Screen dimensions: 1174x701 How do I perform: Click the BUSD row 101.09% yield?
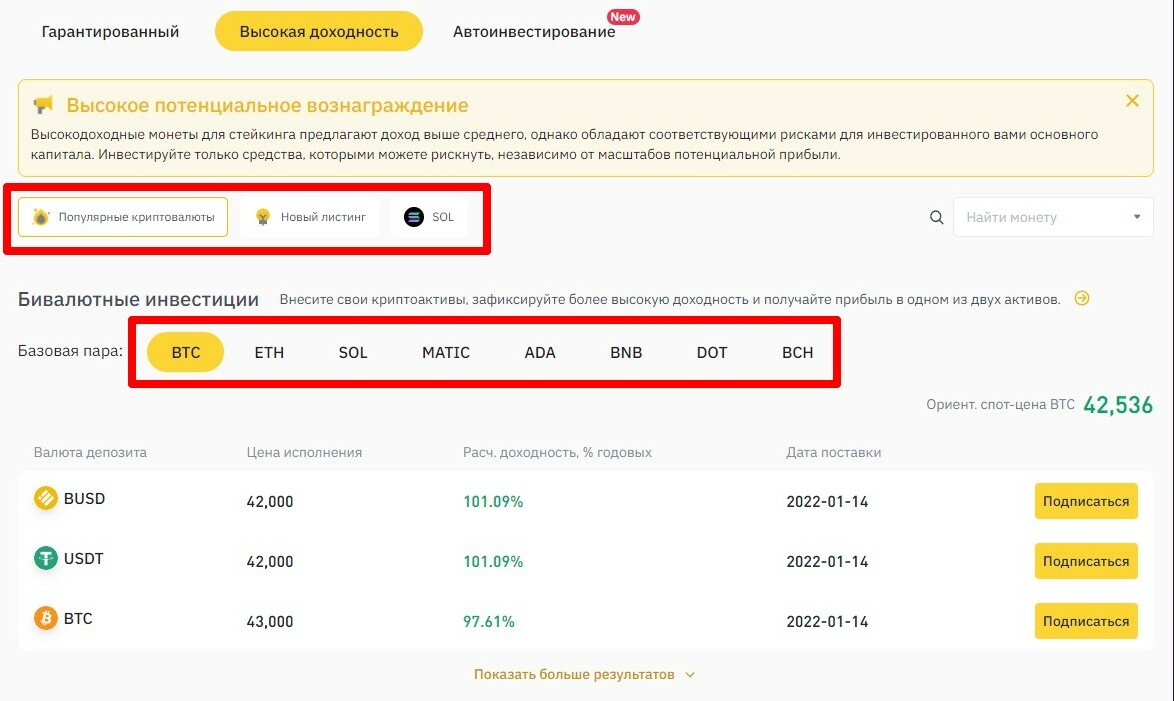(493, 501)
